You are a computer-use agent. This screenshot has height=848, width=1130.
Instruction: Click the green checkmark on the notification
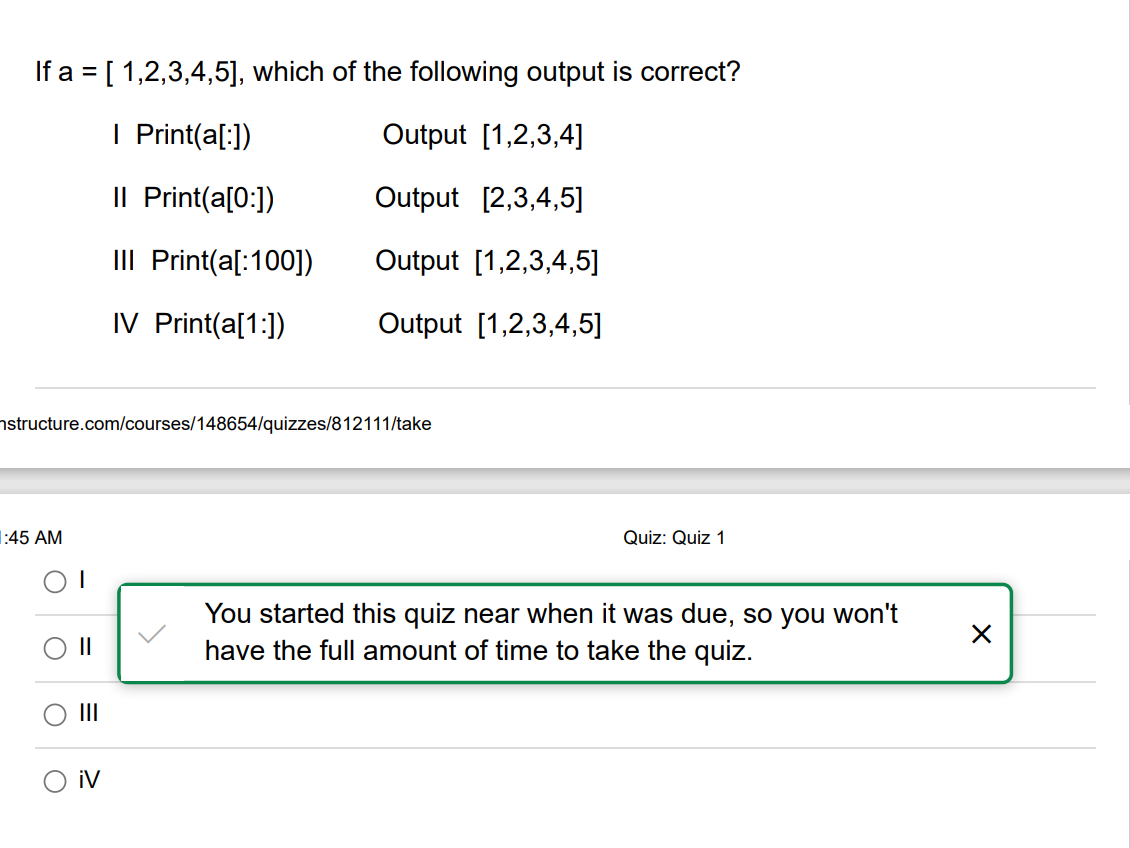tap(150, 632)
